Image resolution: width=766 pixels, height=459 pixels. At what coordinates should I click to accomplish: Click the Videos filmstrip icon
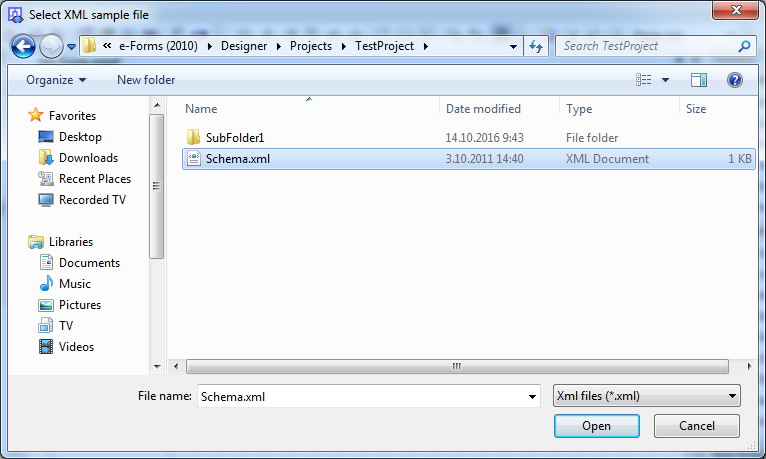[x=46, y=347]
